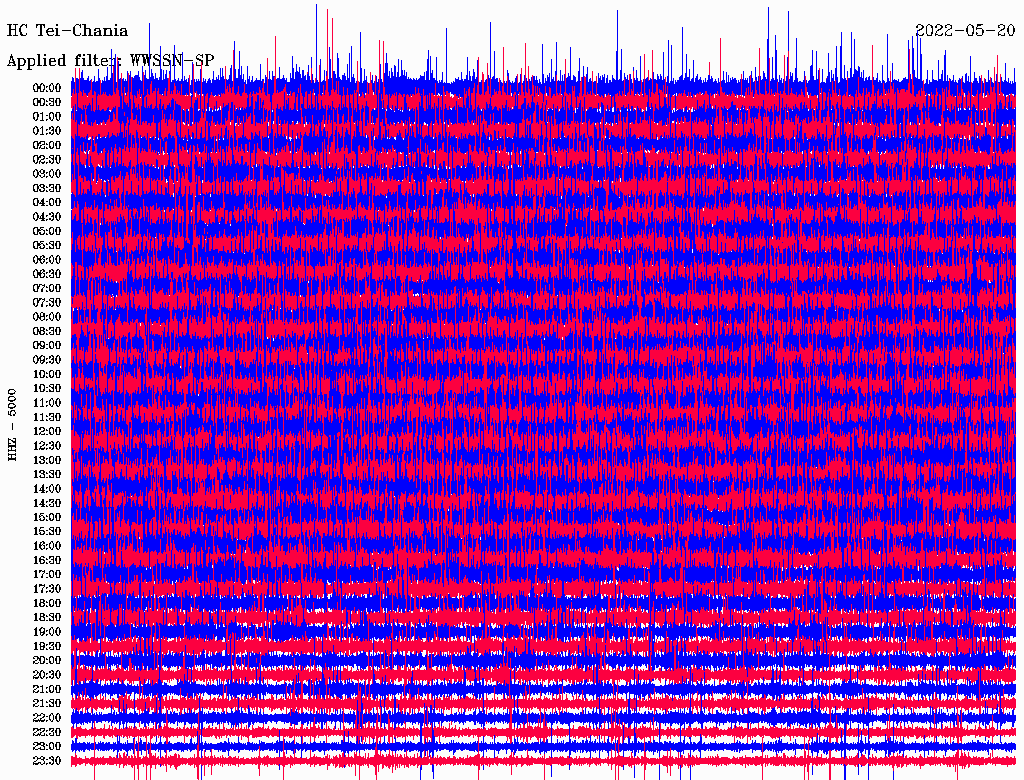Select the 10:00 time label
Screen dimensions: 1024x780
pyautogui.click(x=47, y=374)
